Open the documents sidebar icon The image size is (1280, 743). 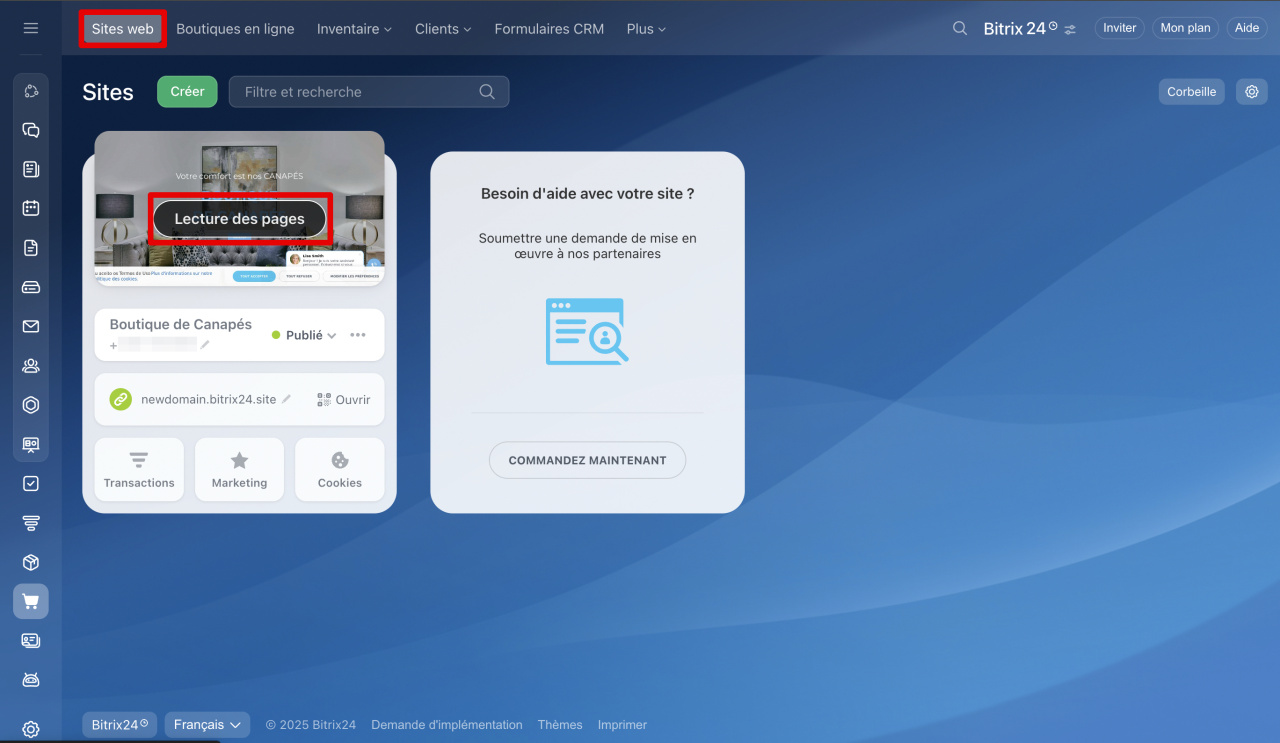[31, 248]
